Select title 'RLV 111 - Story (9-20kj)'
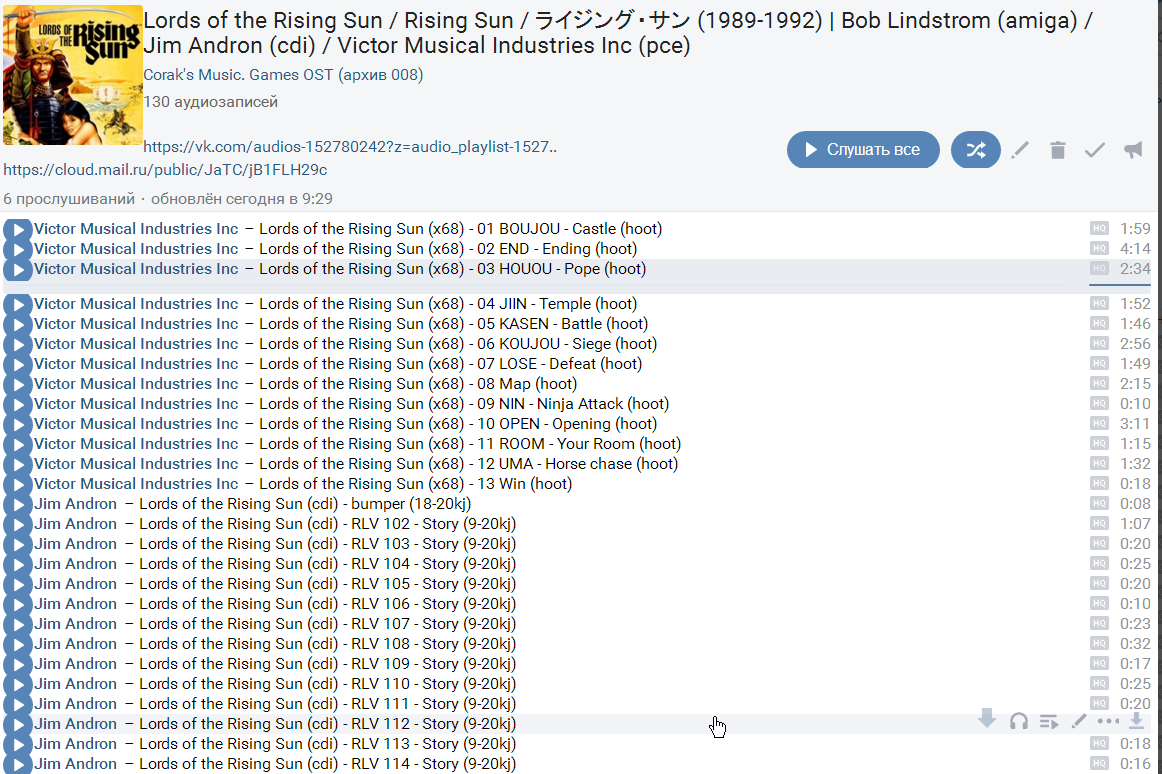 434,704
